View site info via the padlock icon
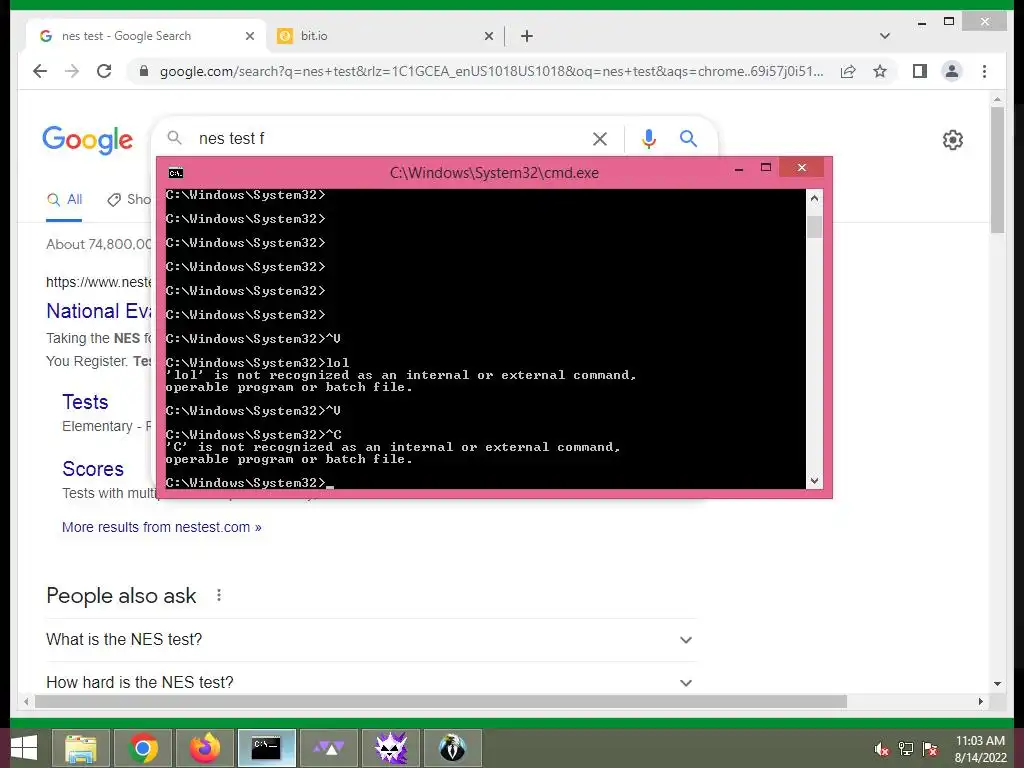 (x=144, y=71)
